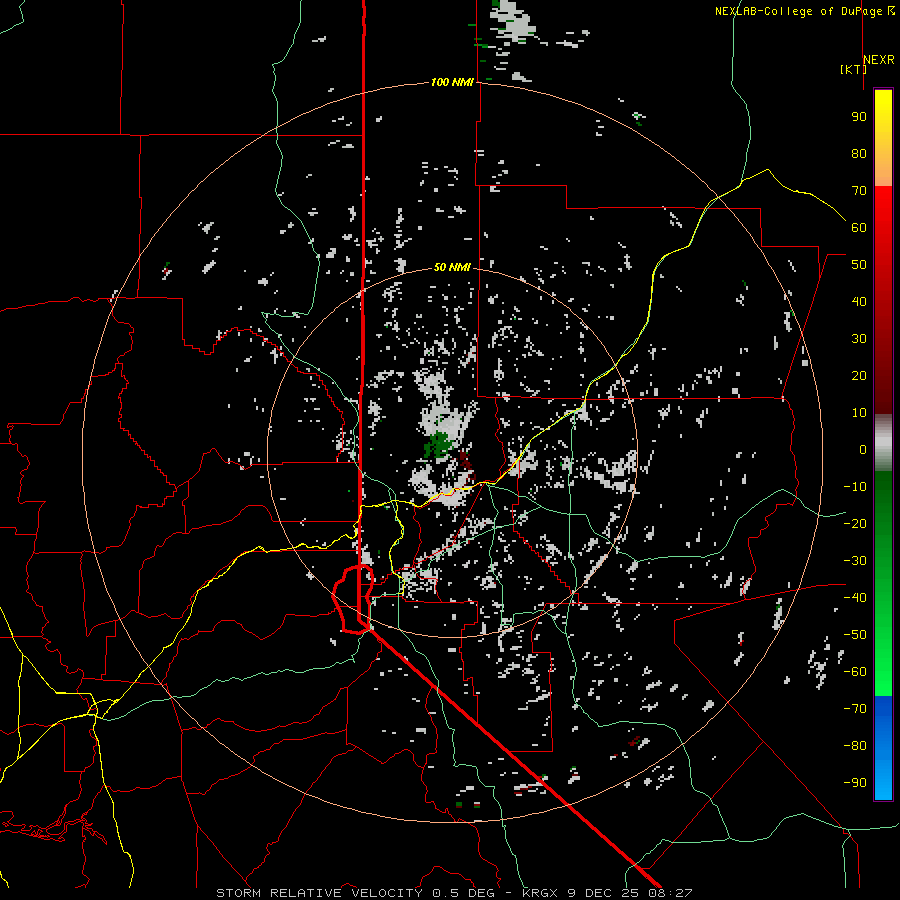The image size is (900, 900).
Task: Click the 30 value on velocity scale
Action: pos(859,339)
